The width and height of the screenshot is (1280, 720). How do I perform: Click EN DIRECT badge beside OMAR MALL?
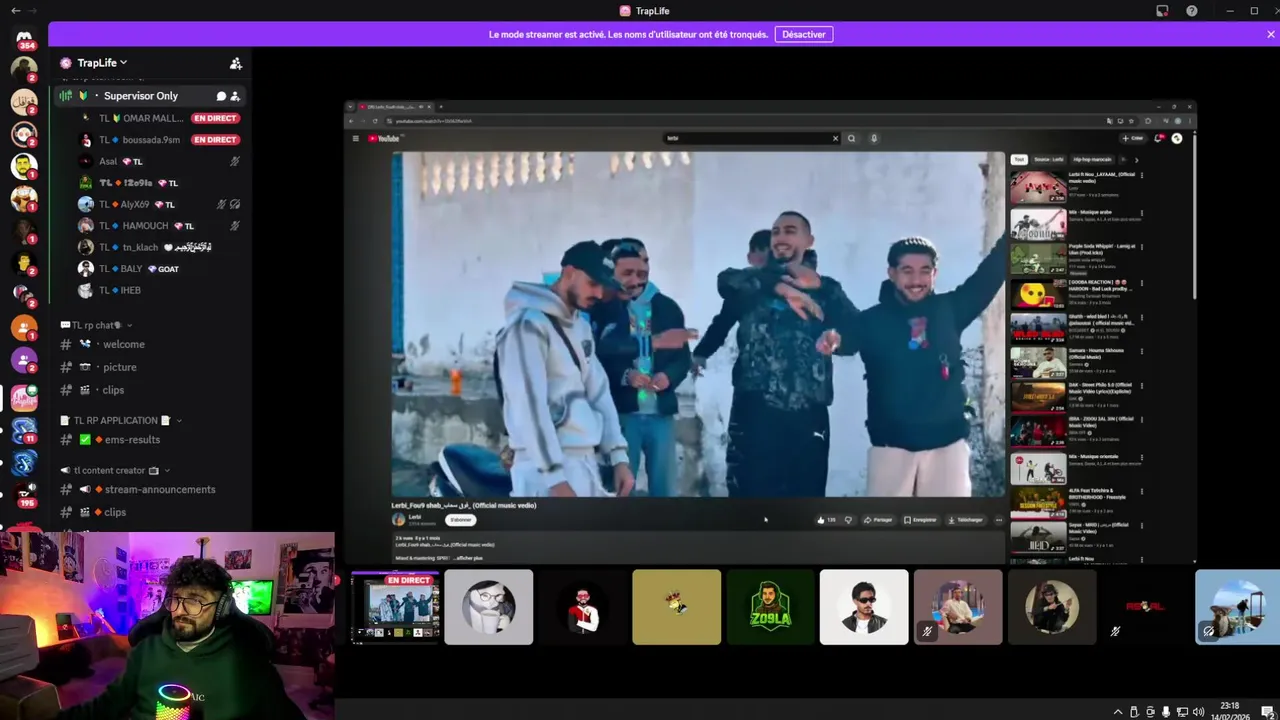[215, 118]
